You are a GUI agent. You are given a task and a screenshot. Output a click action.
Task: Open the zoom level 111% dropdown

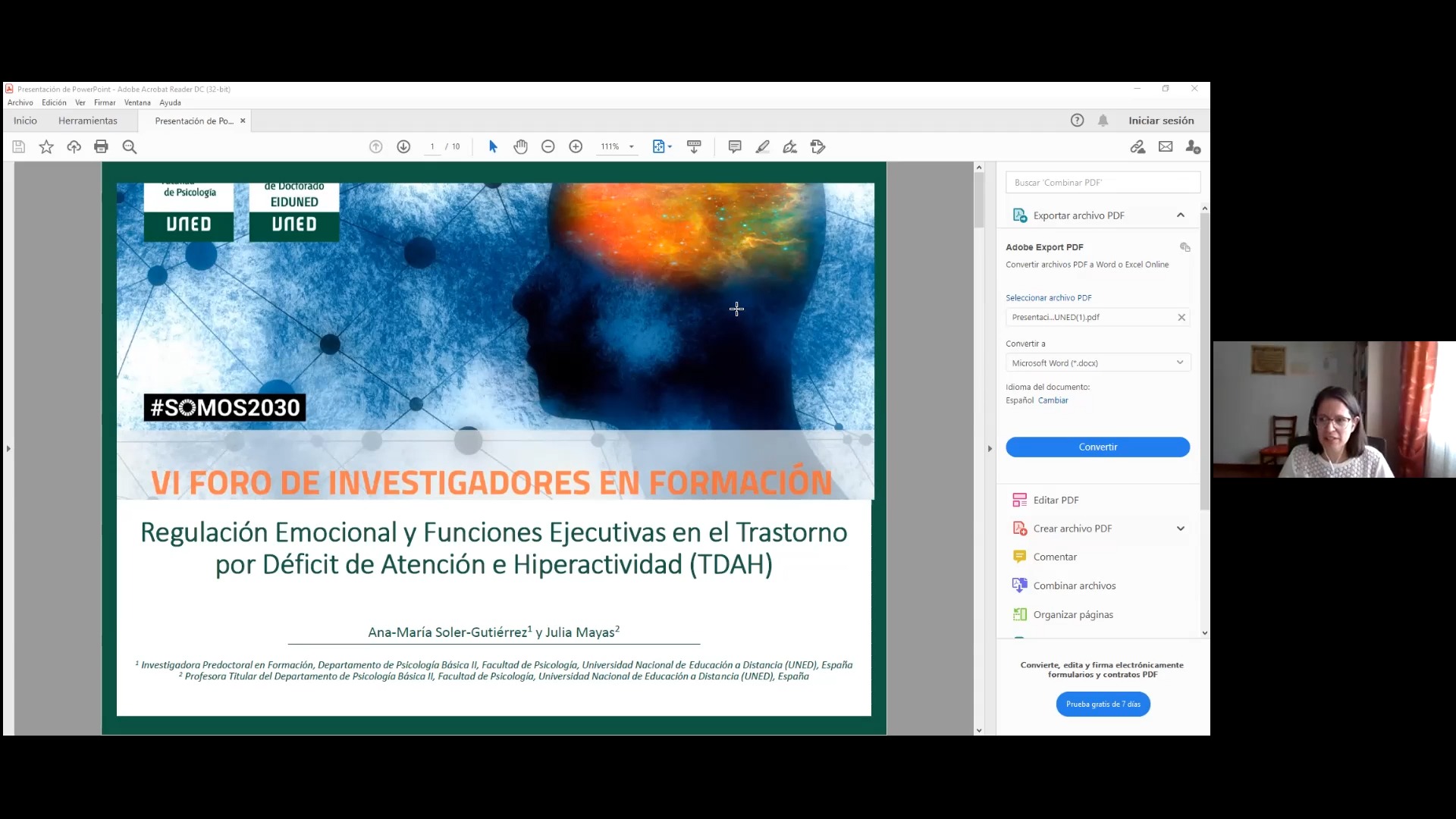coord(631,147)
